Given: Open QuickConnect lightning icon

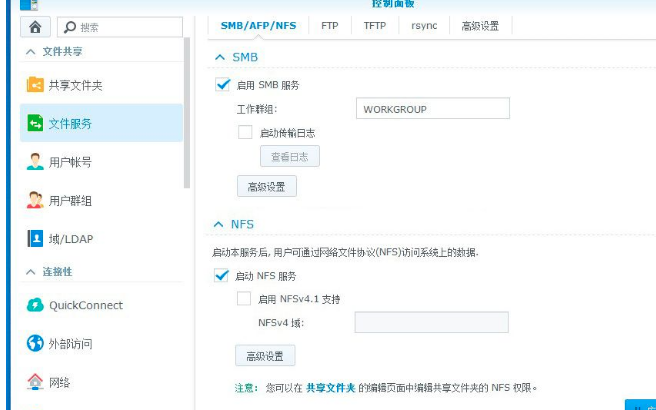Looking at the screenshot, I should 35,305.
